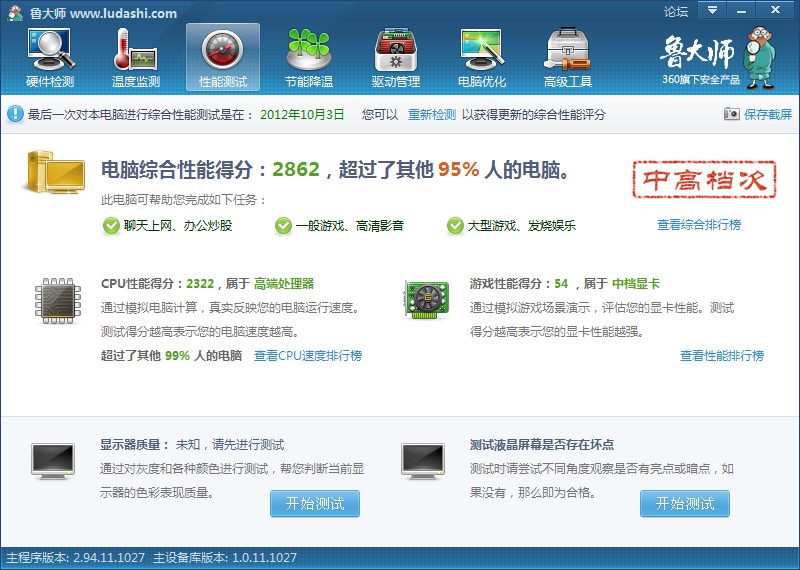Close the 鲁大师 window
The width and height of the screenshot is (800, 570).
[776, 10]
